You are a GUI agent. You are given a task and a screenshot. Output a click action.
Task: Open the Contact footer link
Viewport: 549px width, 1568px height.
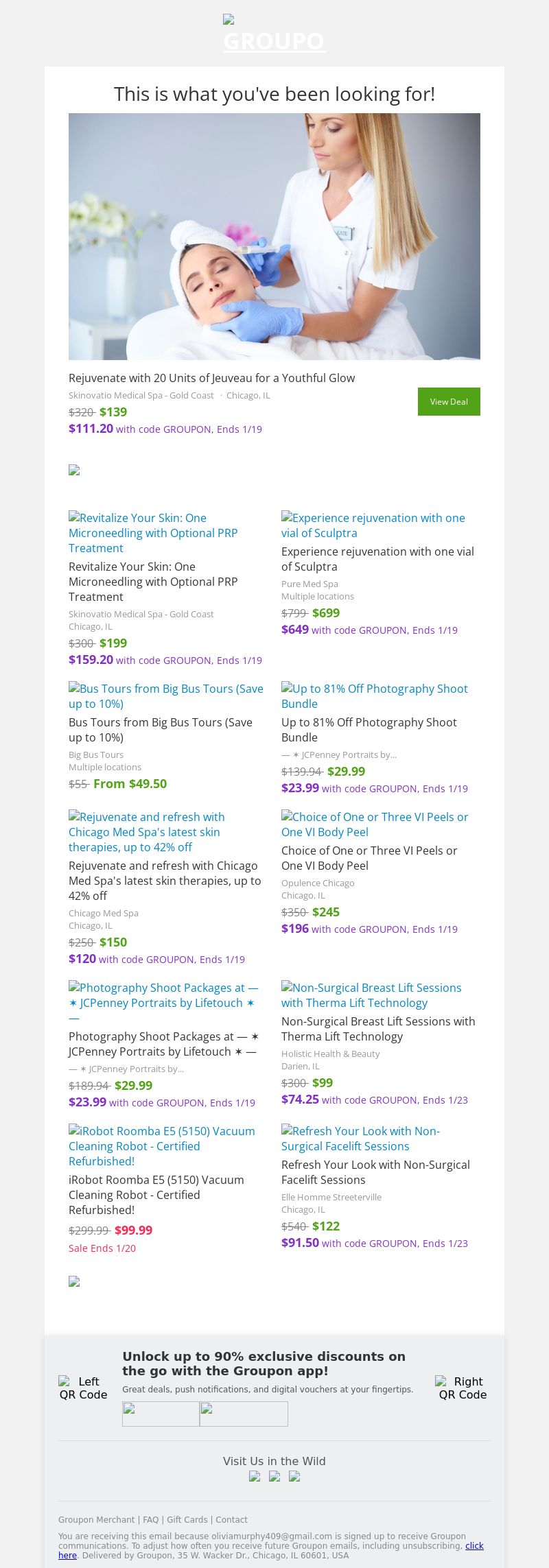(231, 1519)
